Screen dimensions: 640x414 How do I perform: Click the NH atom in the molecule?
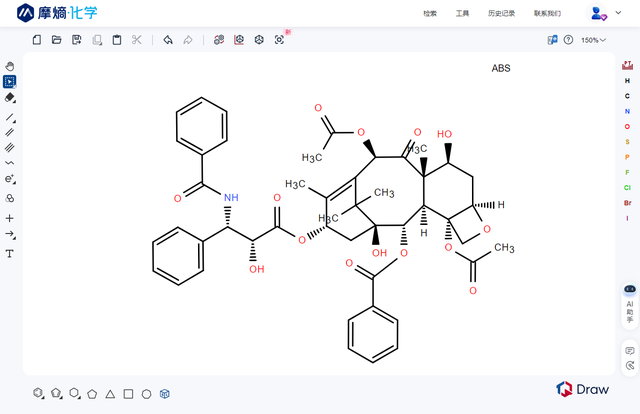[231, 198]
